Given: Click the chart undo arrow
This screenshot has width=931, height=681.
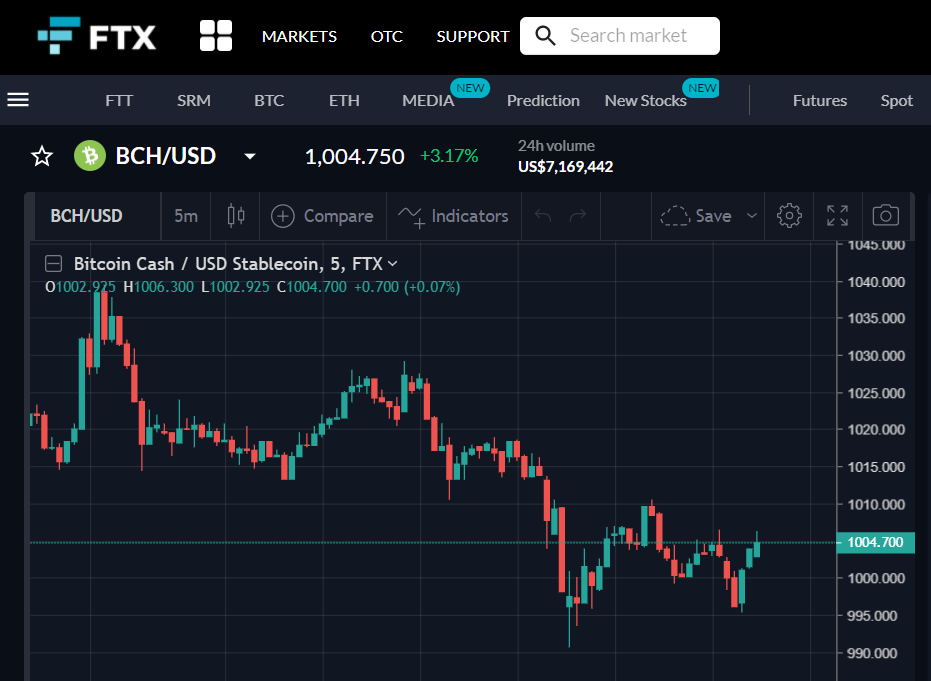Looking at the screenshot, I should pos(543,216).
